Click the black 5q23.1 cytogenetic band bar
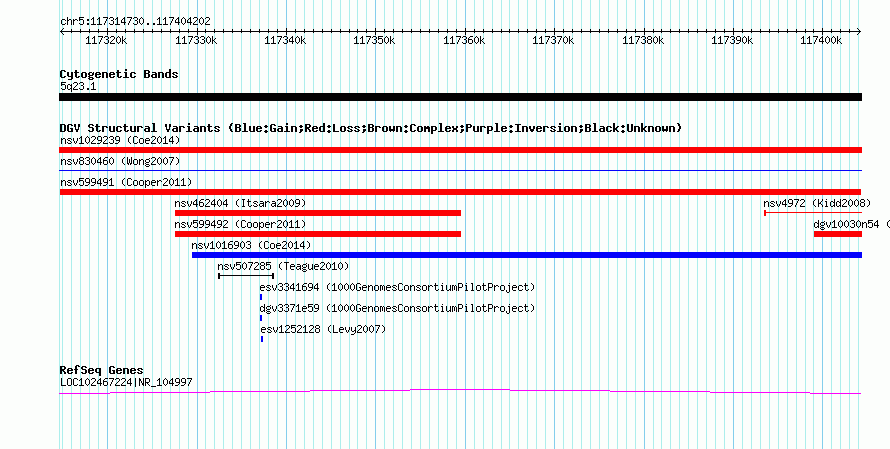Screen dimensions: 890x449 pyautogui.click(x=460, y=97)
